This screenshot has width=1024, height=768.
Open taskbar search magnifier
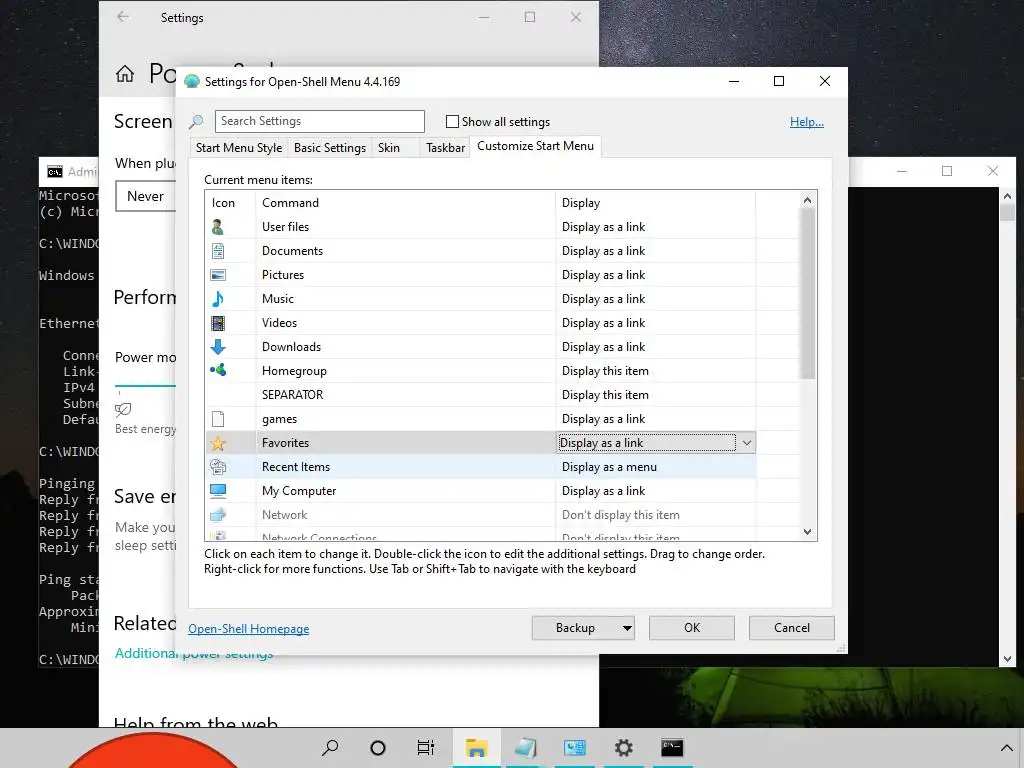click(330, 748)
